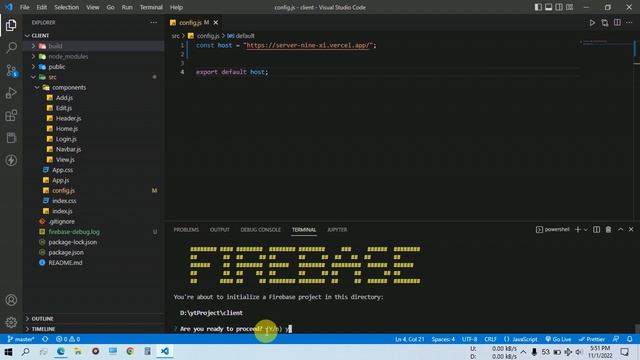Open the File menu

point(24,7)
